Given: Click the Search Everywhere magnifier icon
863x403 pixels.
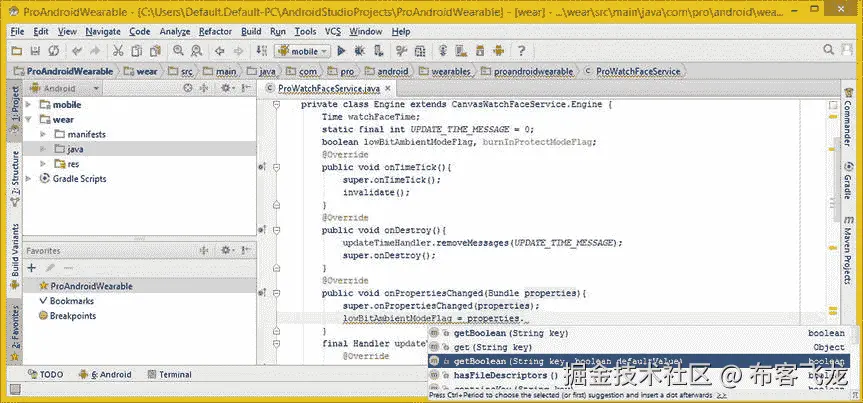Looking at the screenshot, I should (x=828, y=51).
